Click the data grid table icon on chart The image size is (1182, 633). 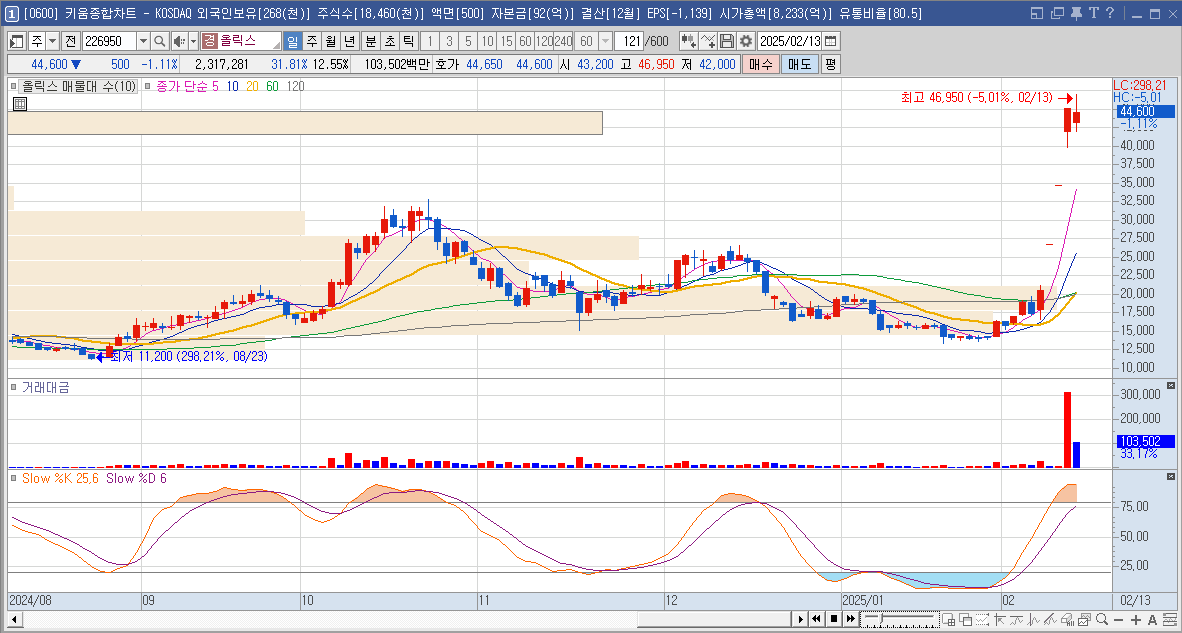[x=20, y=104]
